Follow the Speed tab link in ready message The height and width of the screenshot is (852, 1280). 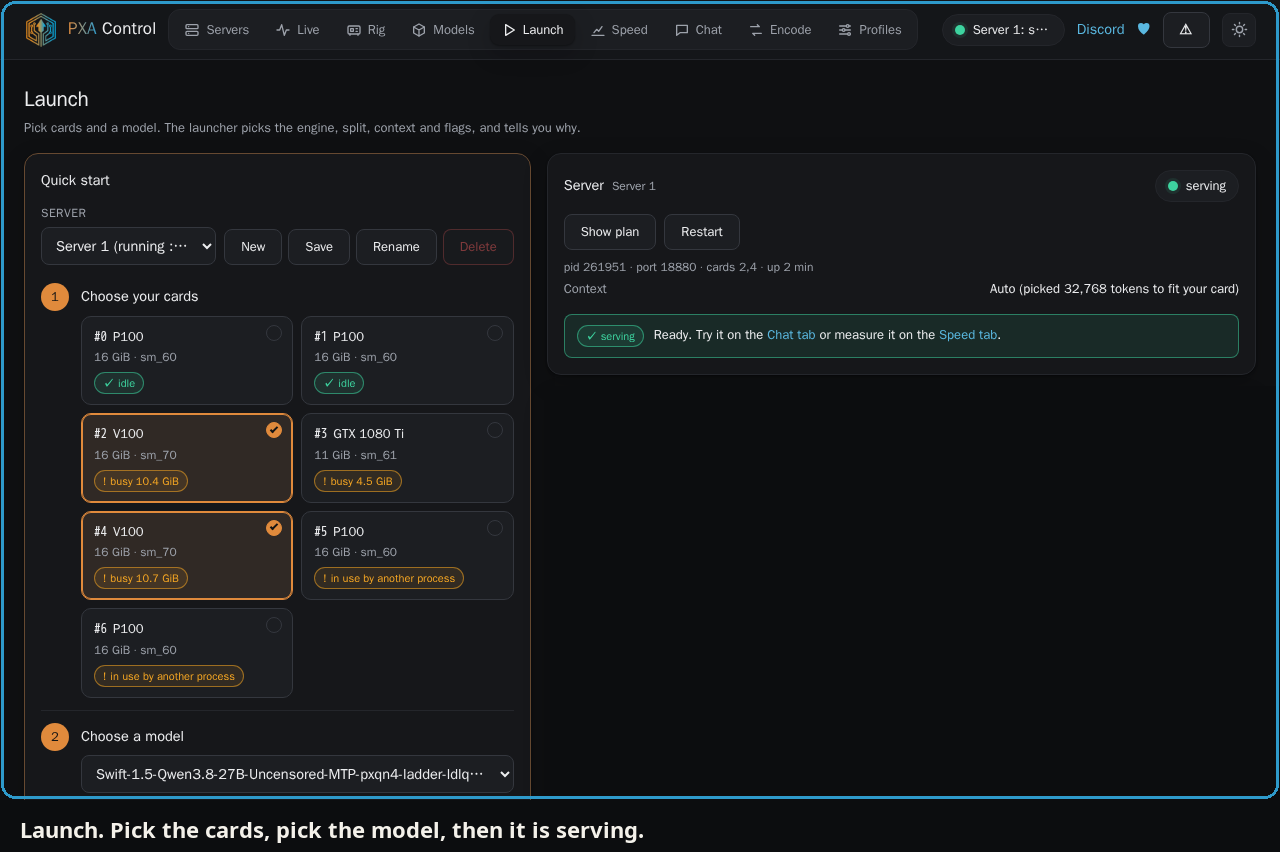click(x=968, y=335)
